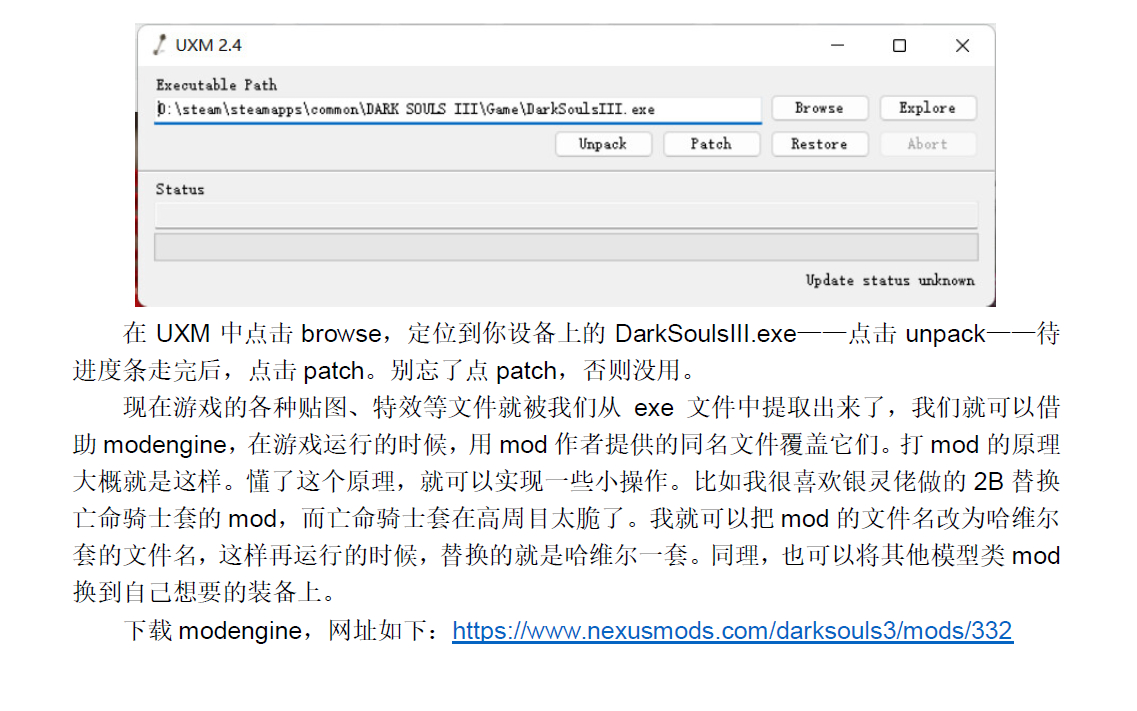
Task: Click the 'UXM 2.4' window title
Action: [x=208, y=45]
